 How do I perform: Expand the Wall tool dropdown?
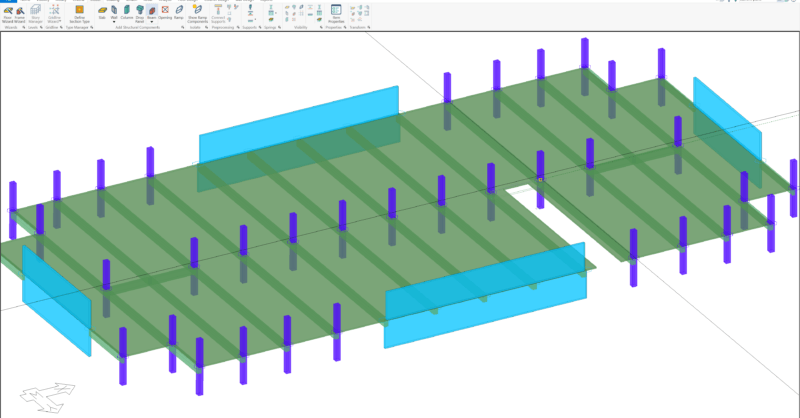pyautogui.click(x=114, y=20)
